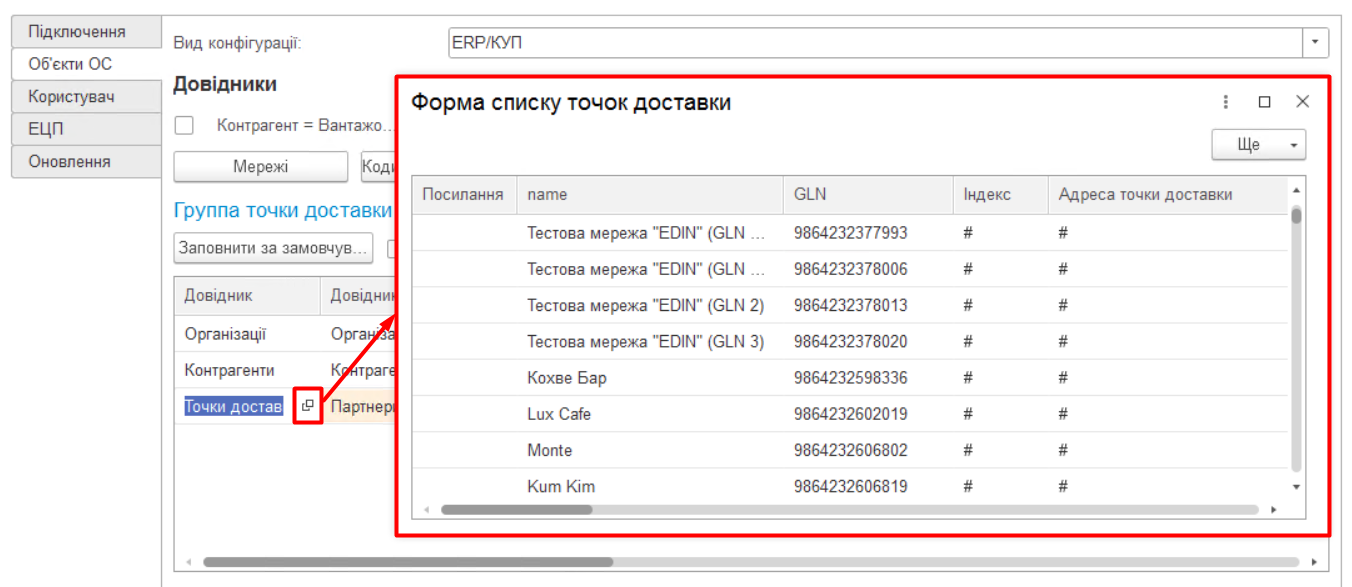Switch to the Підключення tab
1352x587 pixels.
(86, 32)
